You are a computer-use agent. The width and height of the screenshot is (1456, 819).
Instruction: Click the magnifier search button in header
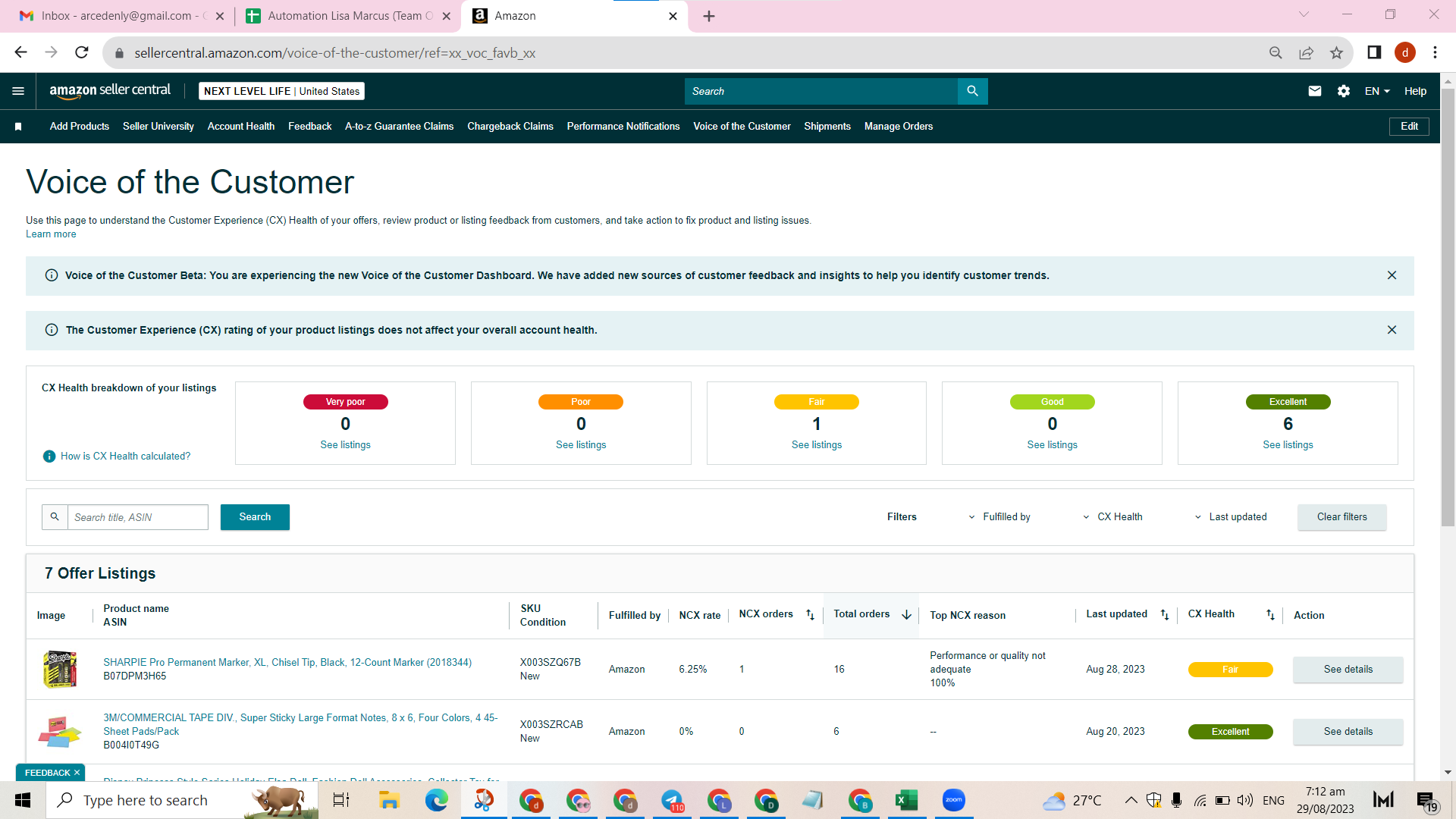click(972, 91)
